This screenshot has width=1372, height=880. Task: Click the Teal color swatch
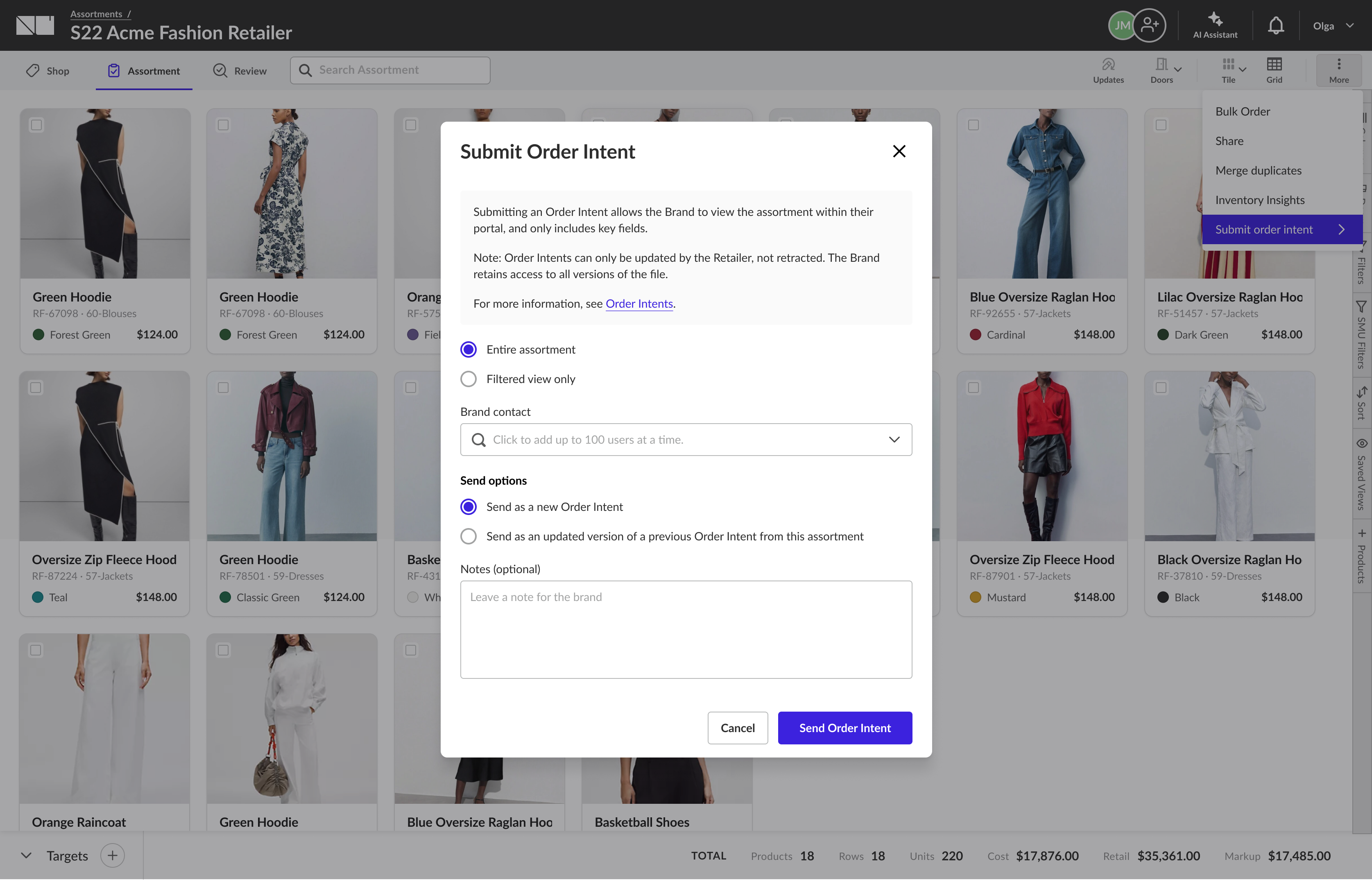point(38,597)
